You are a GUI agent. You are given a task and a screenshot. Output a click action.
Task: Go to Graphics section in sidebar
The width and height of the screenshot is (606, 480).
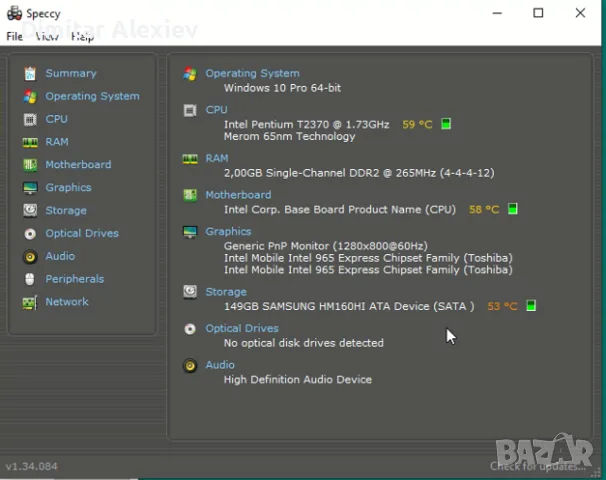point(68,187)
